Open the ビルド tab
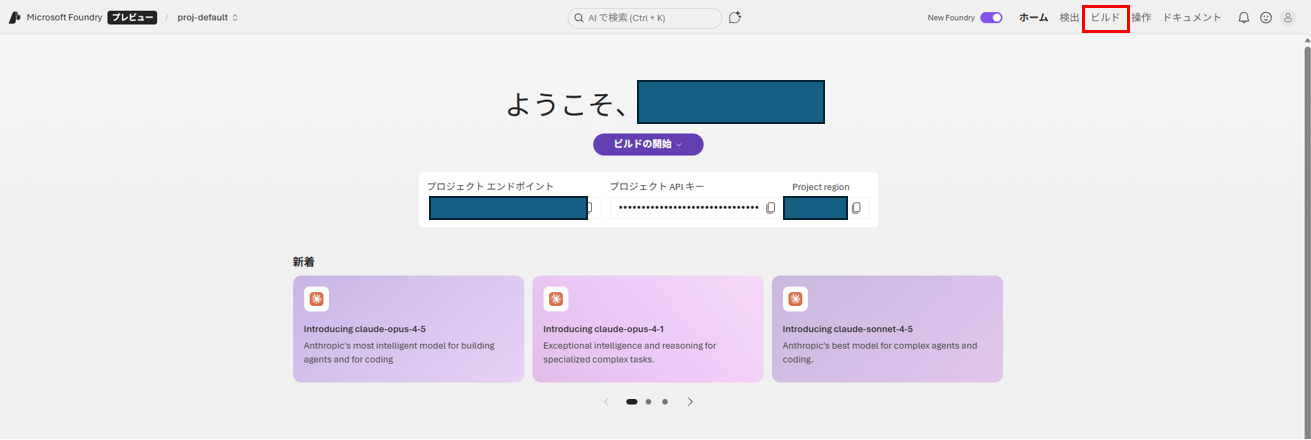The height and width of the screenshot is (440, 1311). tap(1105, 17)
